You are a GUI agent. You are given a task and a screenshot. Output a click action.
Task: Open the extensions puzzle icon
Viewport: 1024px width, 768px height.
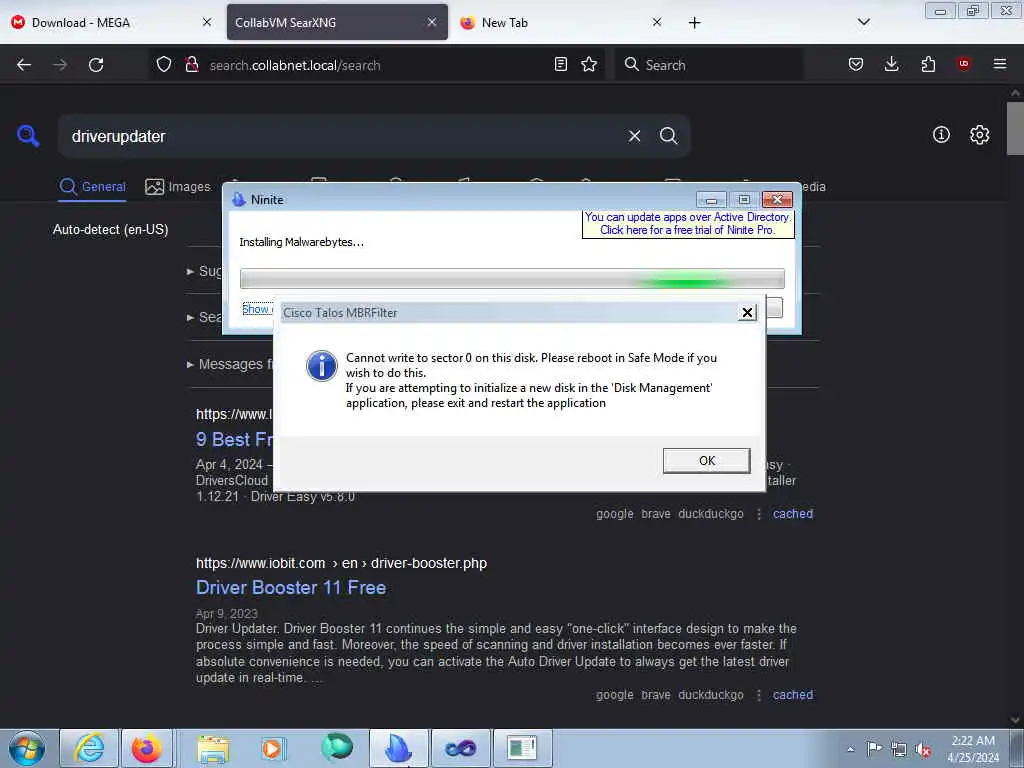point(928,64)
